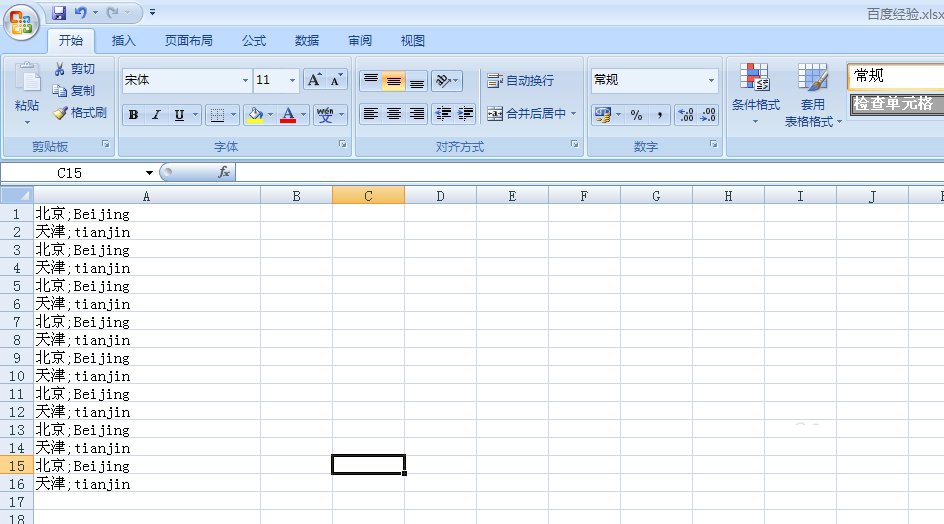The width and height of the screenshot is (944, 524).
Task: Expand the number format dropdown (常规)
Action: tap(711, 80)
